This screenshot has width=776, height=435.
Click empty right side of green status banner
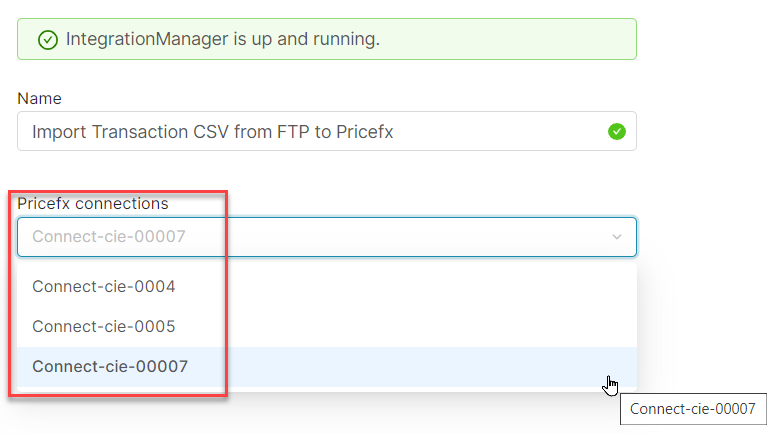520,40
